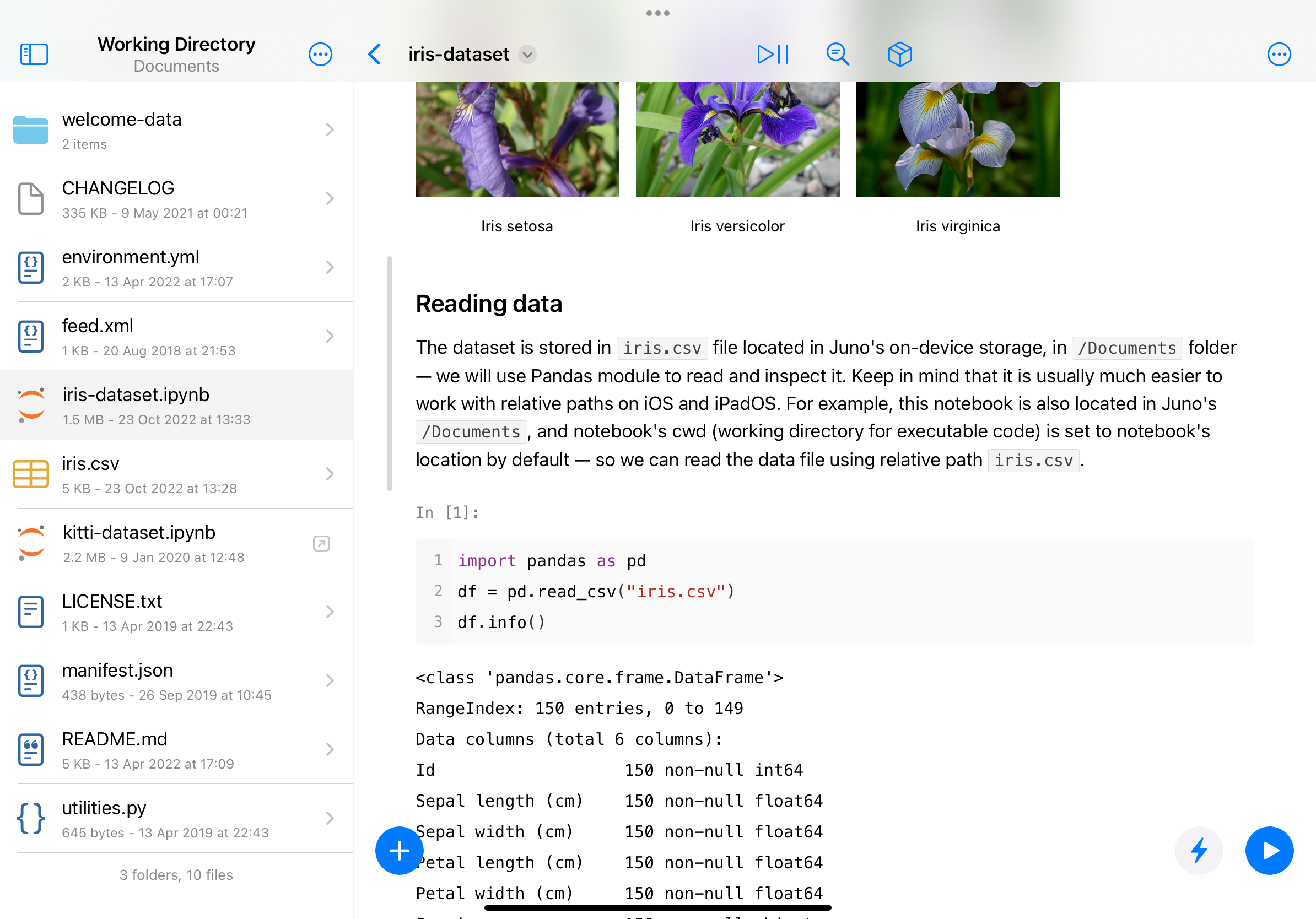Viewport: 1316px width, 919px height.
Task: Tap the multitasking three-dots at top
Action: [x=657, y=13]
